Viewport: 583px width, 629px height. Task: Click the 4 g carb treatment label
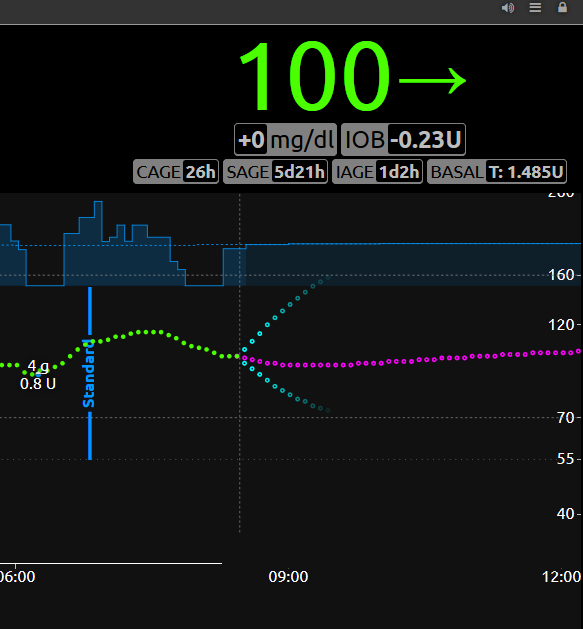(x=38, y=366)
